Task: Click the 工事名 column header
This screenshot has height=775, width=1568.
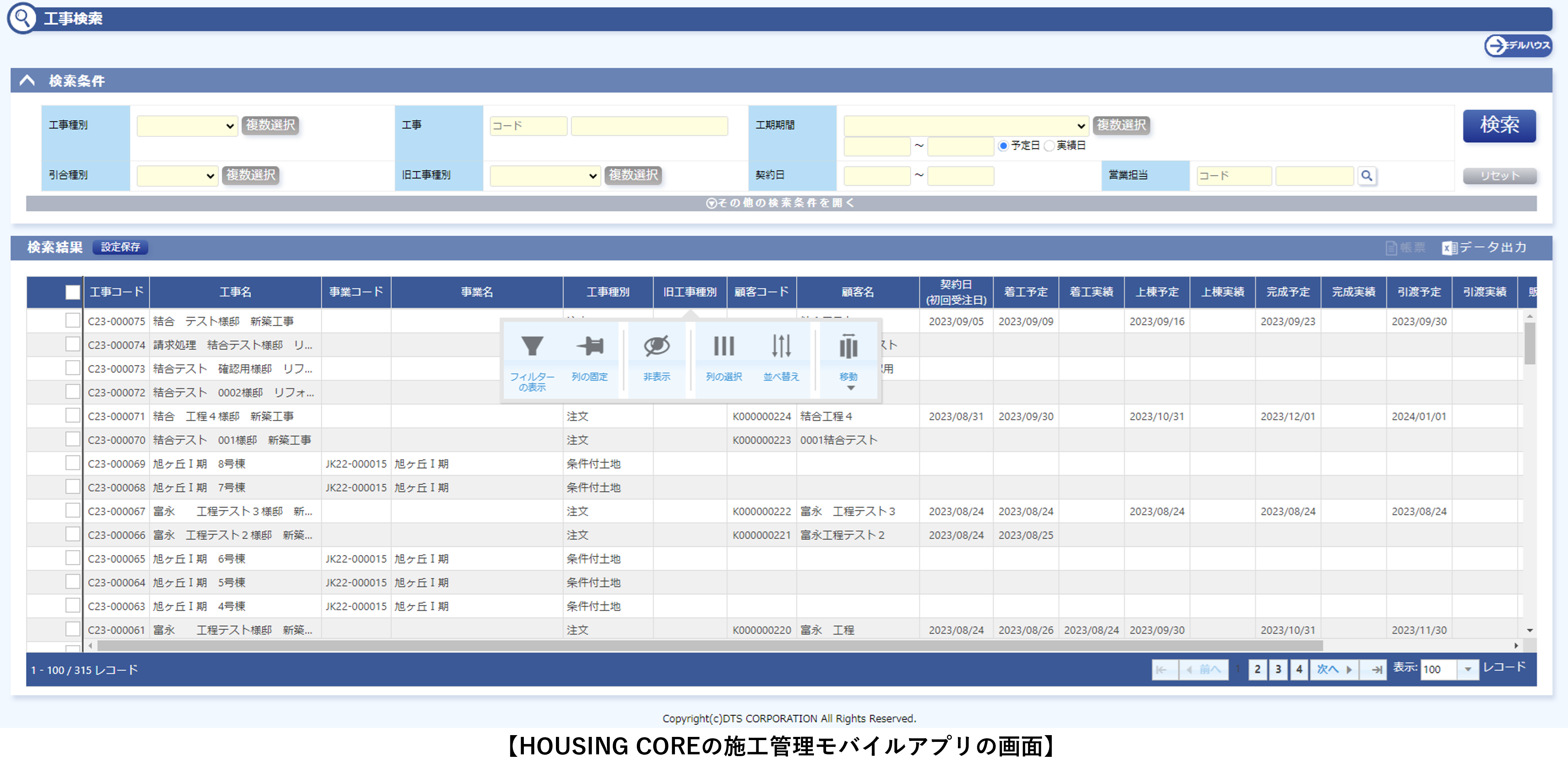Action: point(235,293)
